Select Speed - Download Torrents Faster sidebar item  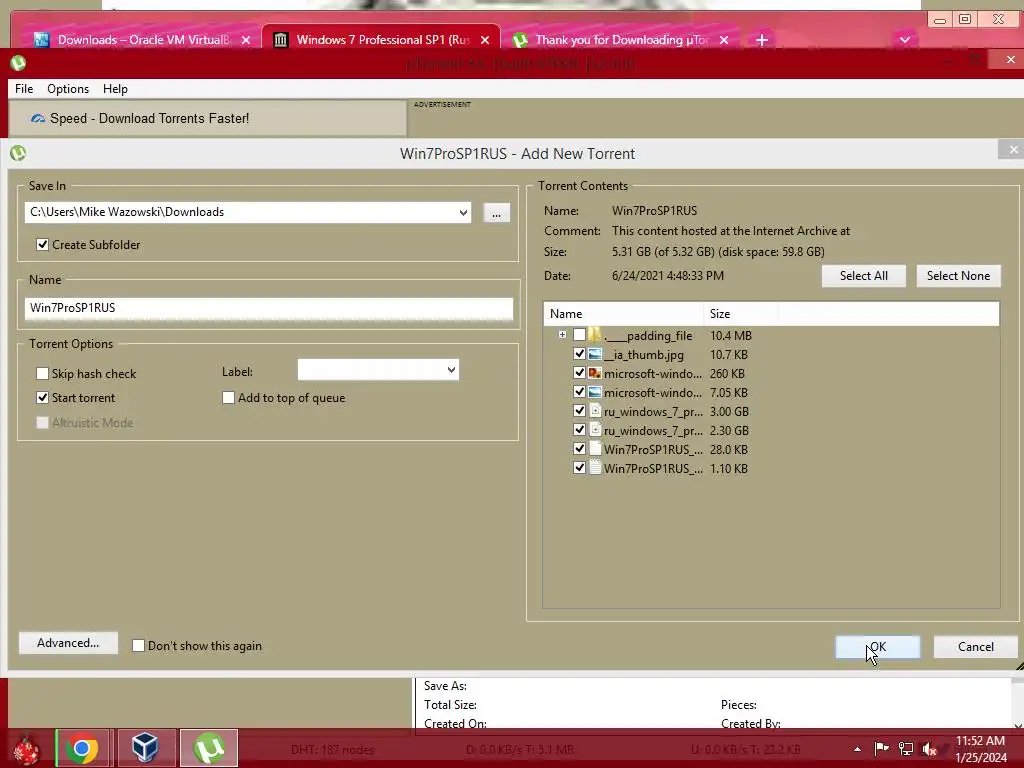coord(208,119)
